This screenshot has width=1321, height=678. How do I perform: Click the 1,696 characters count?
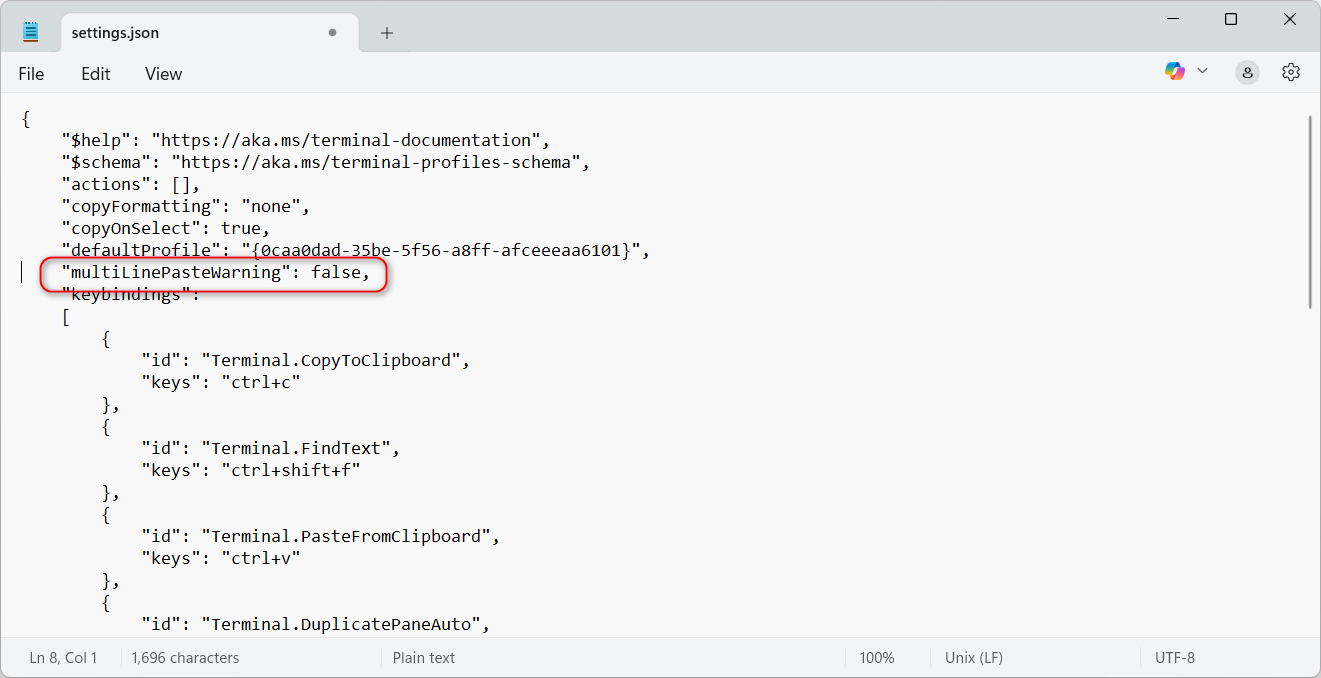(x=185, y=658)
